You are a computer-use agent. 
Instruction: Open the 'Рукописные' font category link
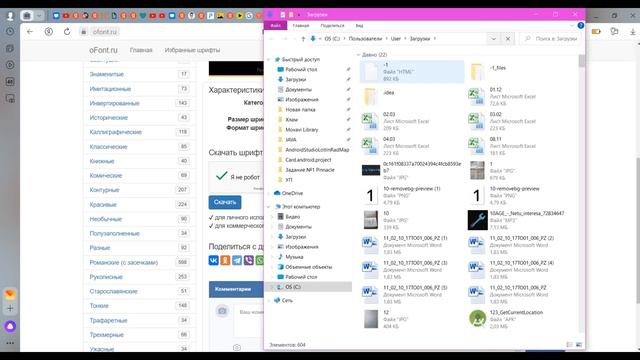click(106, 277)
